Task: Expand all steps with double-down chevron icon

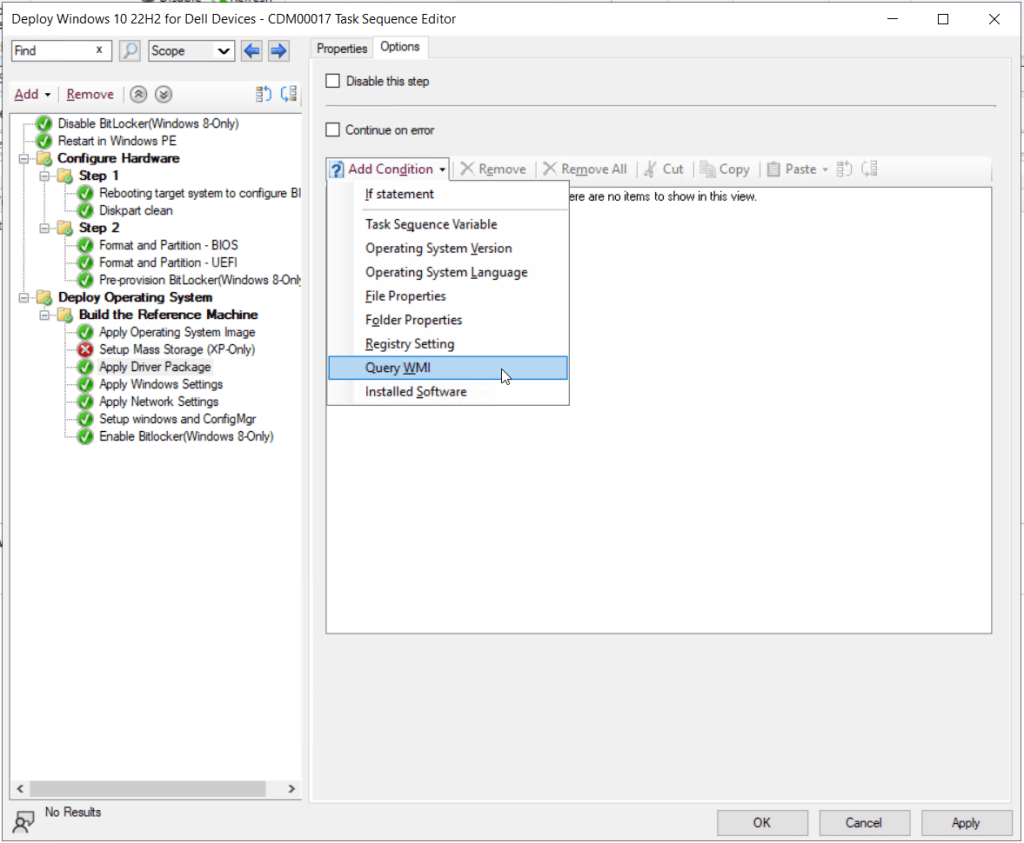Action: pos(164,94)
